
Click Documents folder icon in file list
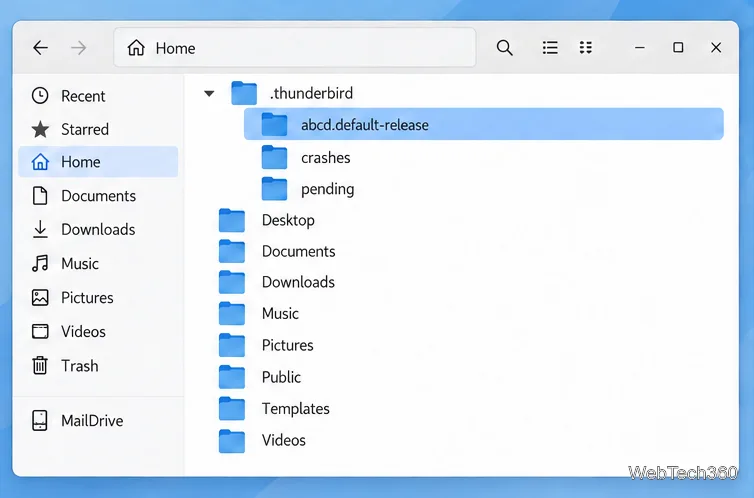tap(232, 251)
